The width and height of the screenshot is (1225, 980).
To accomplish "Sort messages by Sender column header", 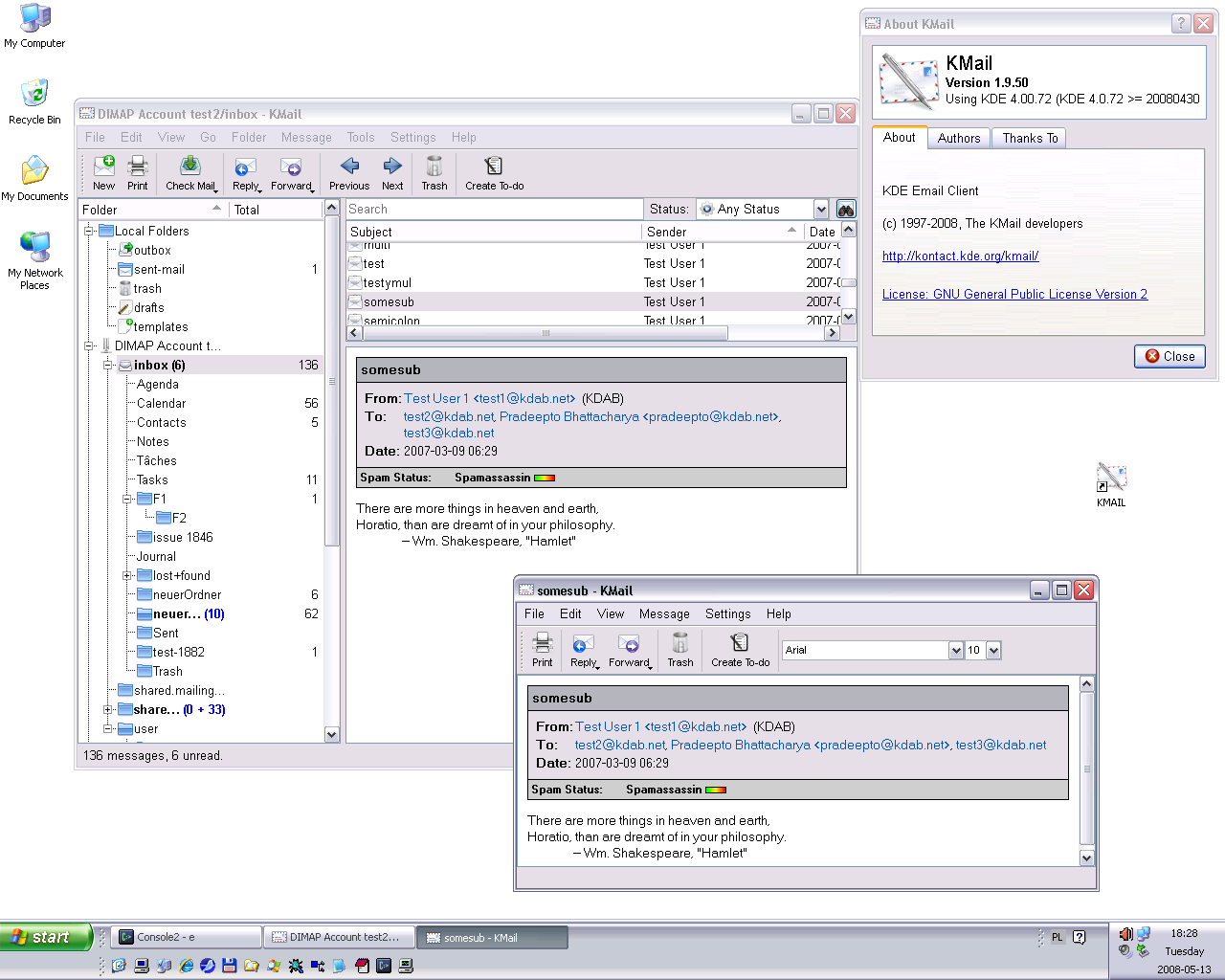I will [723, 232].
